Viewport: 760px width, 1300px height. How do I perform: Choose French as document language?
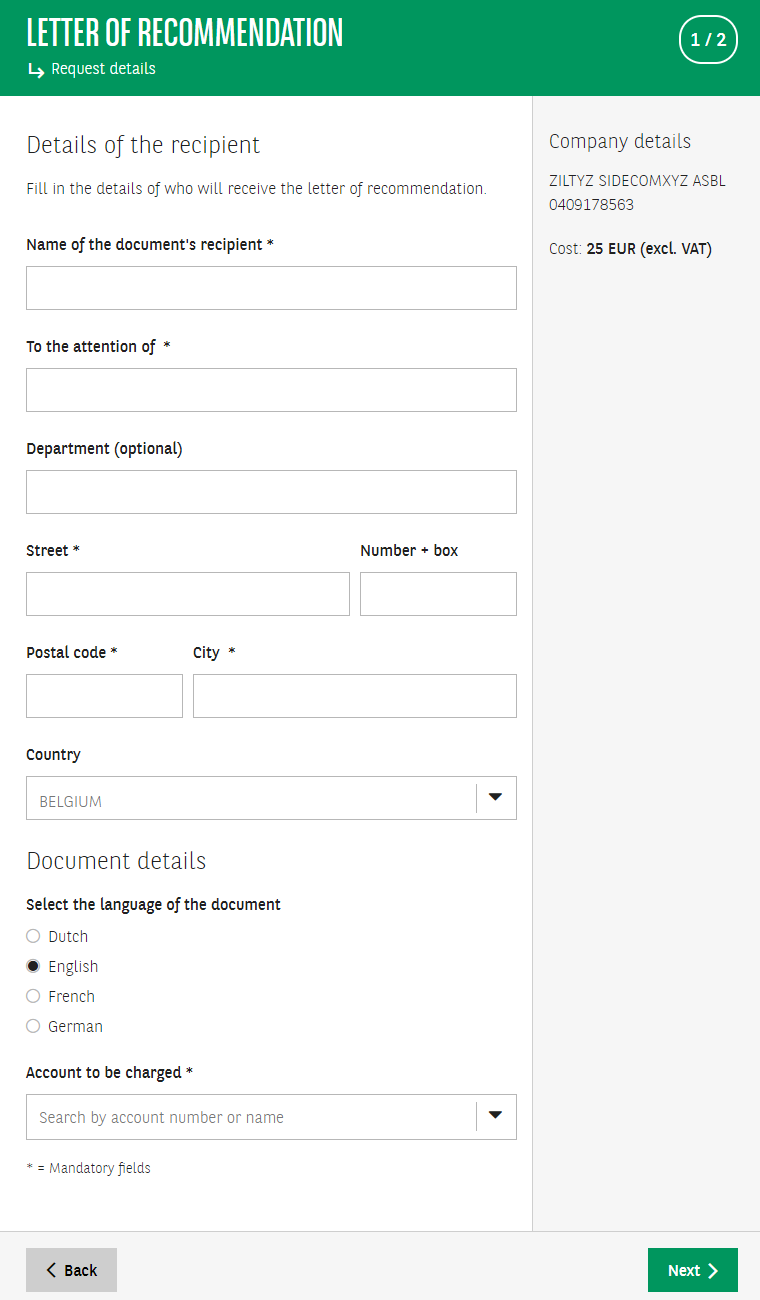pos(33,997)
